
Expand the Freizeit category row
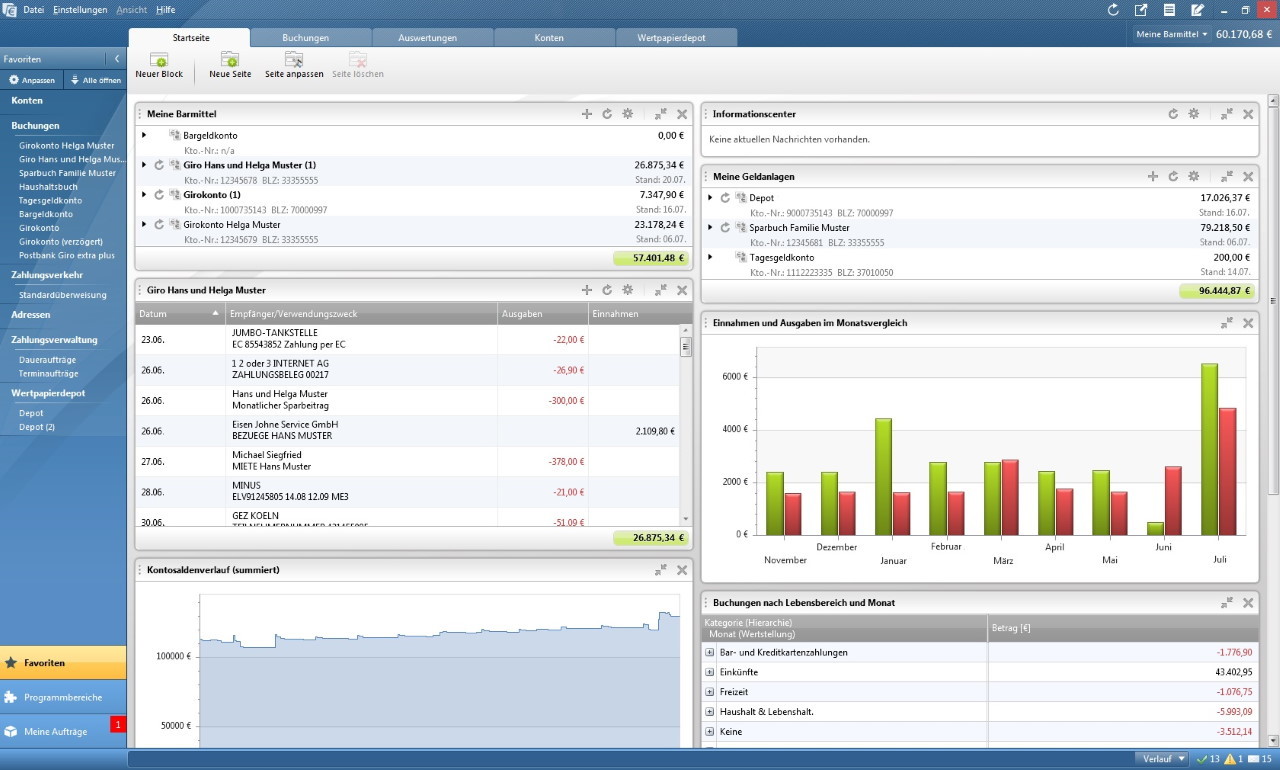click(x=710, y=692)
